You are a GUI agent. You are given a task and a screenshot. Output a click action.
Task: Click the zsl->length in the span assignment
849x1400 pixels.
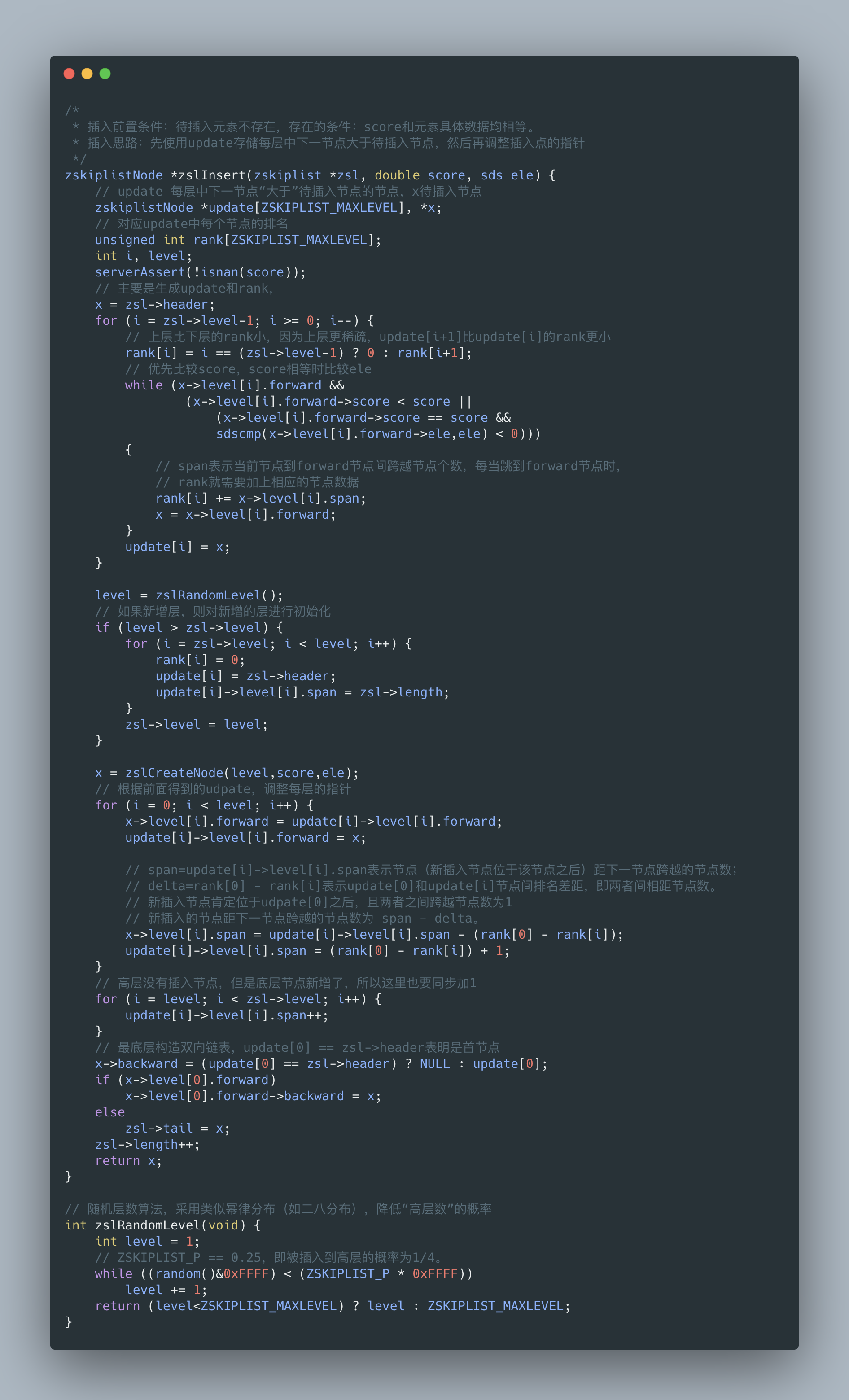pyautogui.click(x=401, y=692)
